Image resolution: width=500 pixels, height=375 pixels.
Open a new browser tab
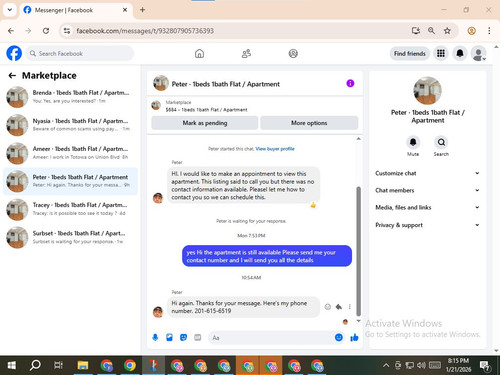[x=142, y=10]
